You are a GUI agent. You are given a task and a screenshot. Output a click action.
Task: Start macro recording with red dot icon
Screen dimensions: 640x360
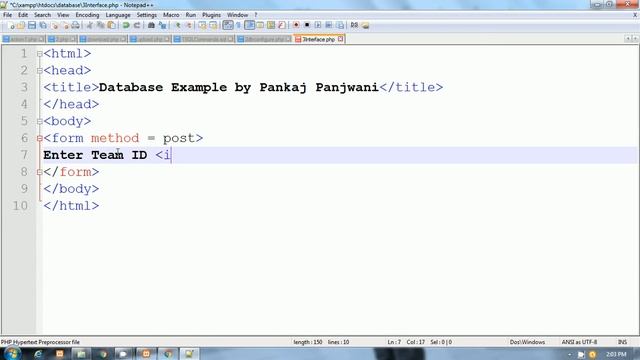coord(296,25)
